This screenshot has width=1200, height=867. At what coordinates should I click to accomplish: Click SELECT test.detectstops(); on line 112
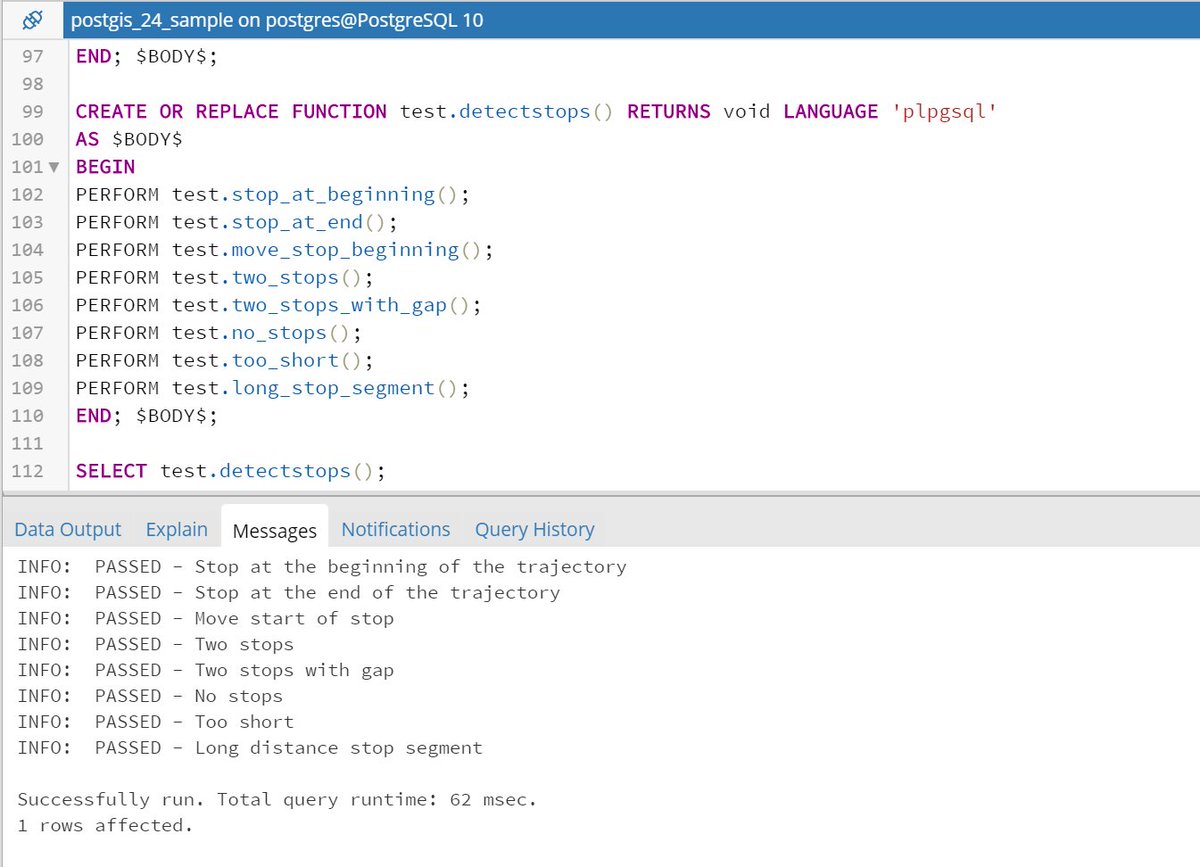pos(230,471)
